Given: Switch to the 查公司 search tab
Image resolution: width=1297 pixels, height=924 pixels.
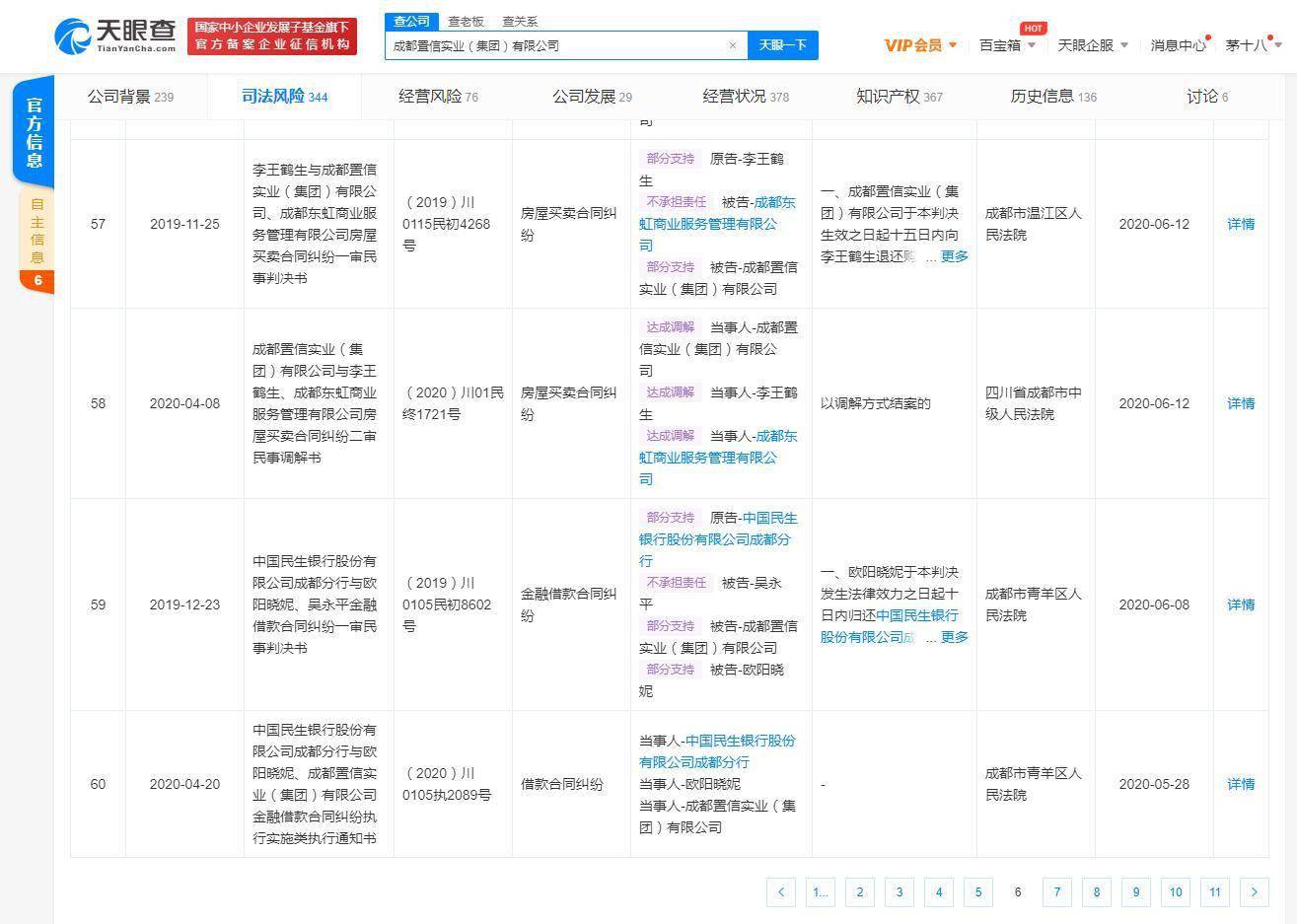Looking at the screenshot, I should pos(411,21).
